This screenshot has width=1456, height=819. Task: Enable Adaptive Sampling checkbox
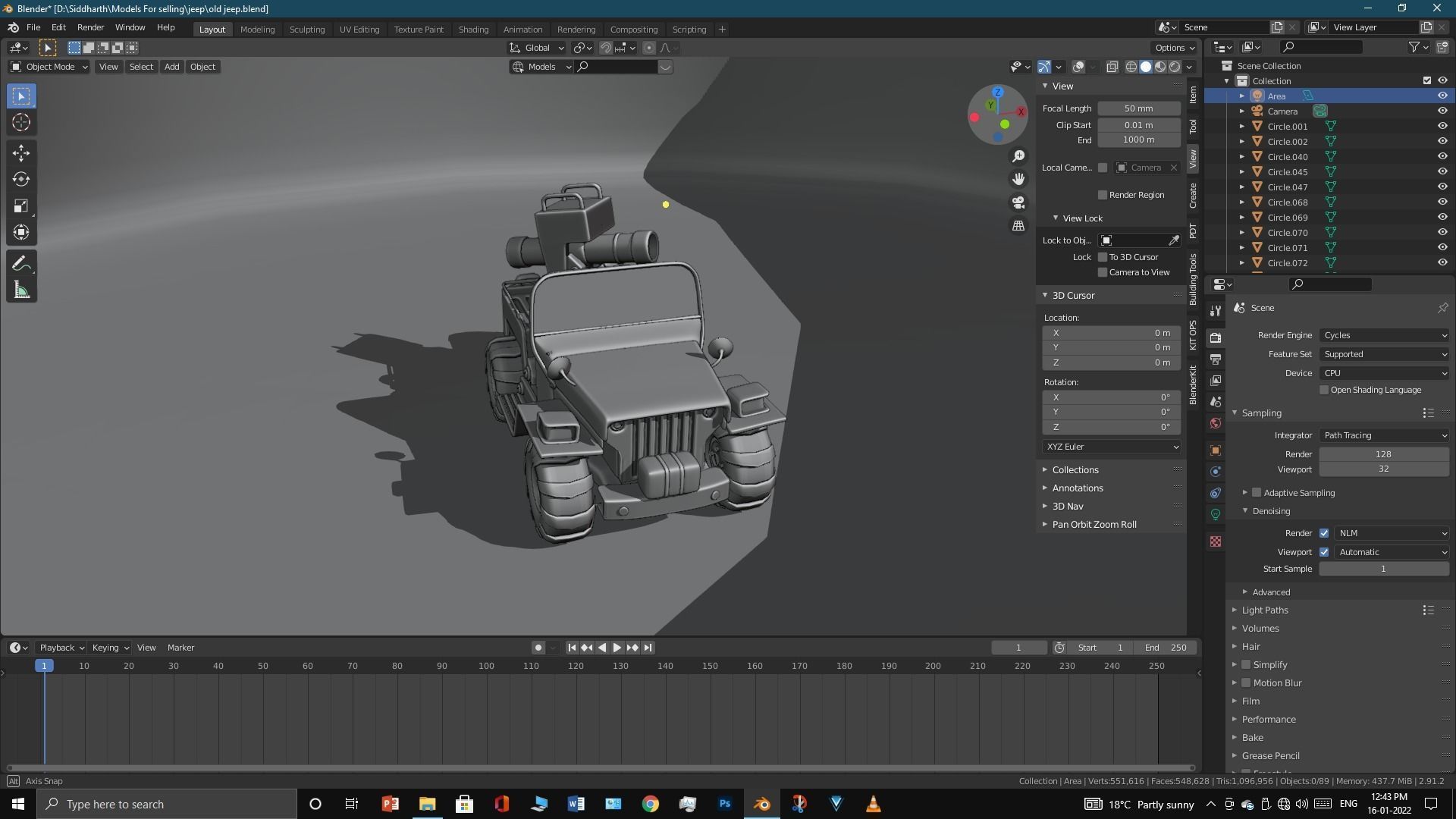pyautogui.click(x=1257, y=493)
